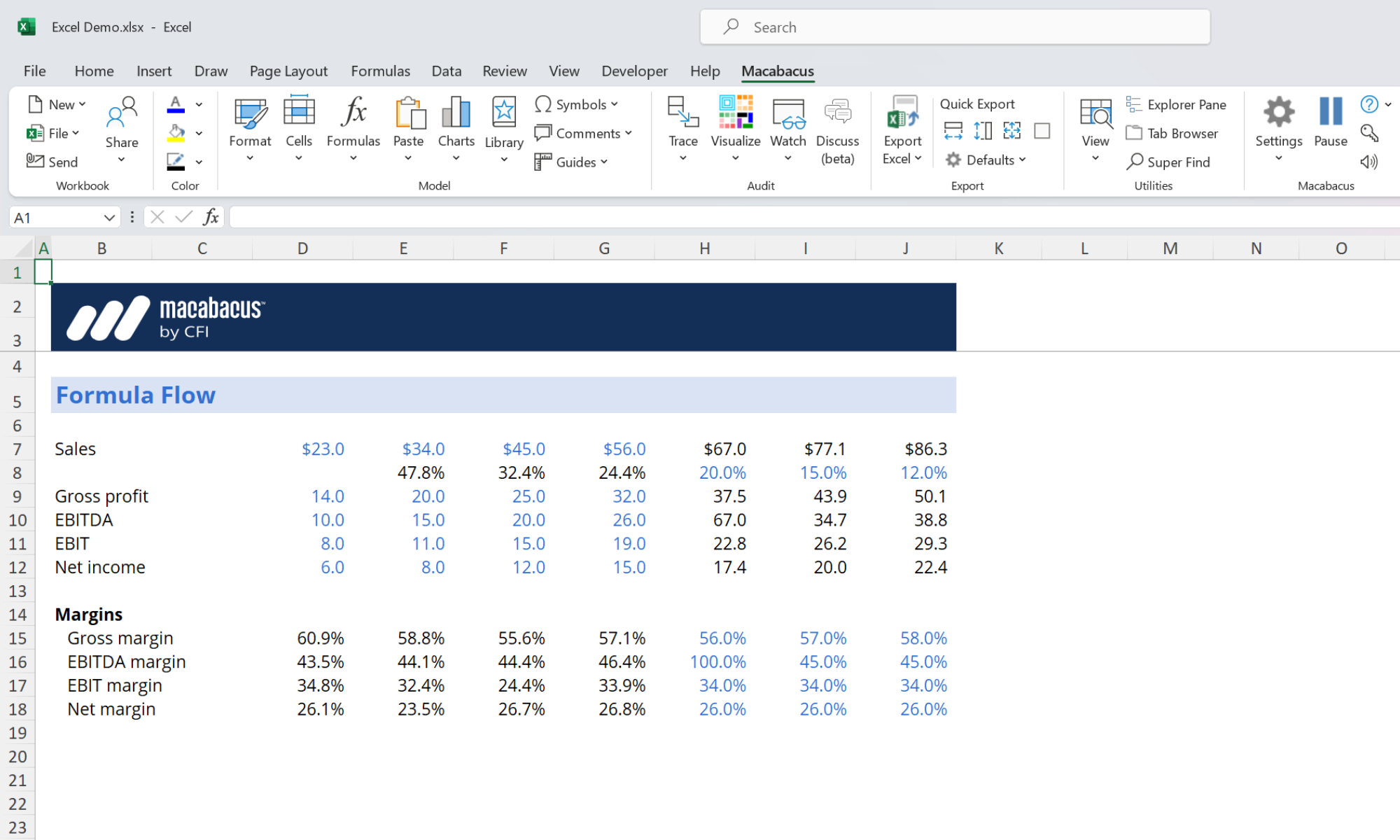This screenshot has width=1400, height=840.
Task: Click the Search box in title bar
Action: click(955, 27)
